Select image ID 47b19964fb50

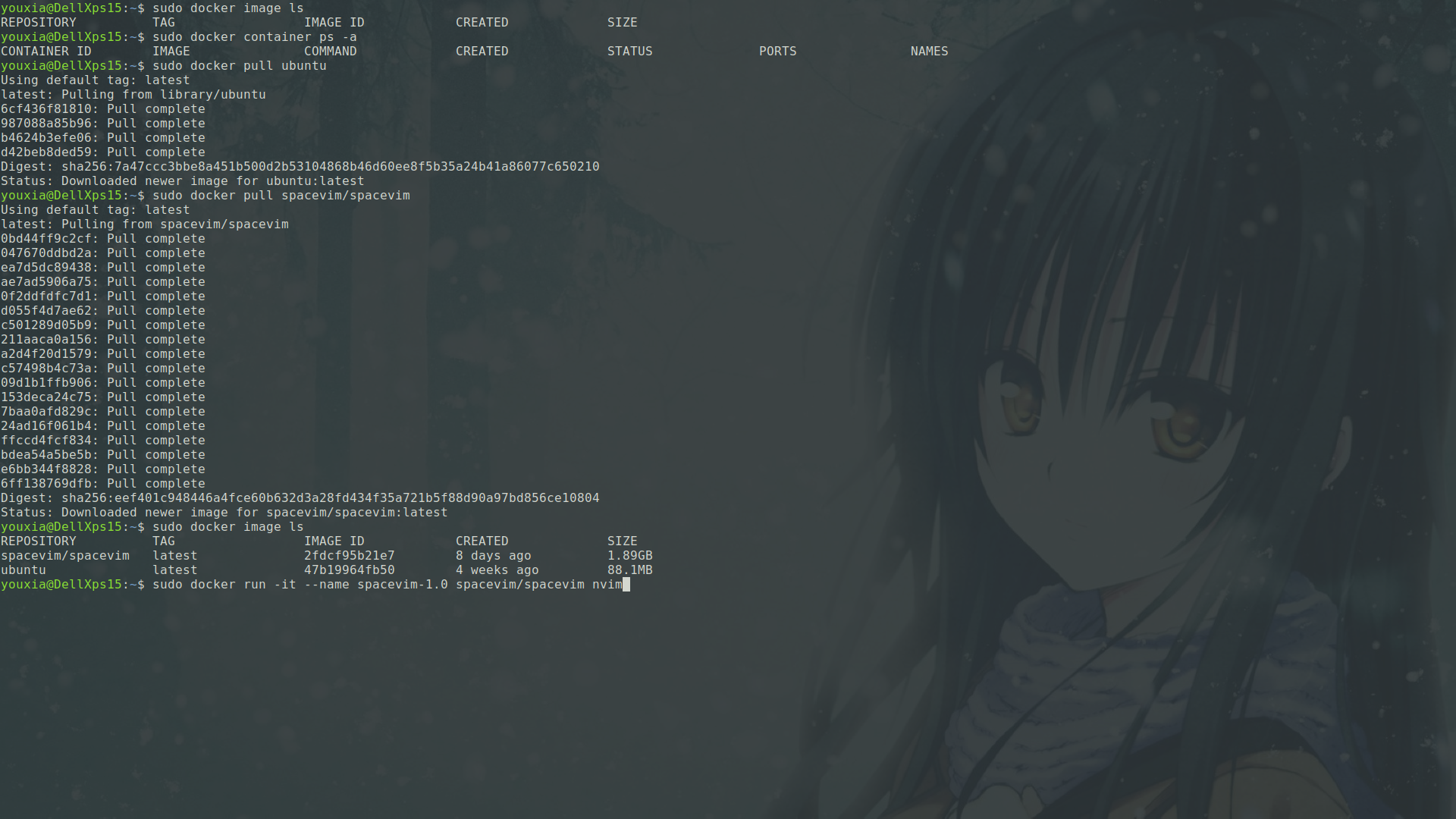pyautogui.click(x=350, y=570)
